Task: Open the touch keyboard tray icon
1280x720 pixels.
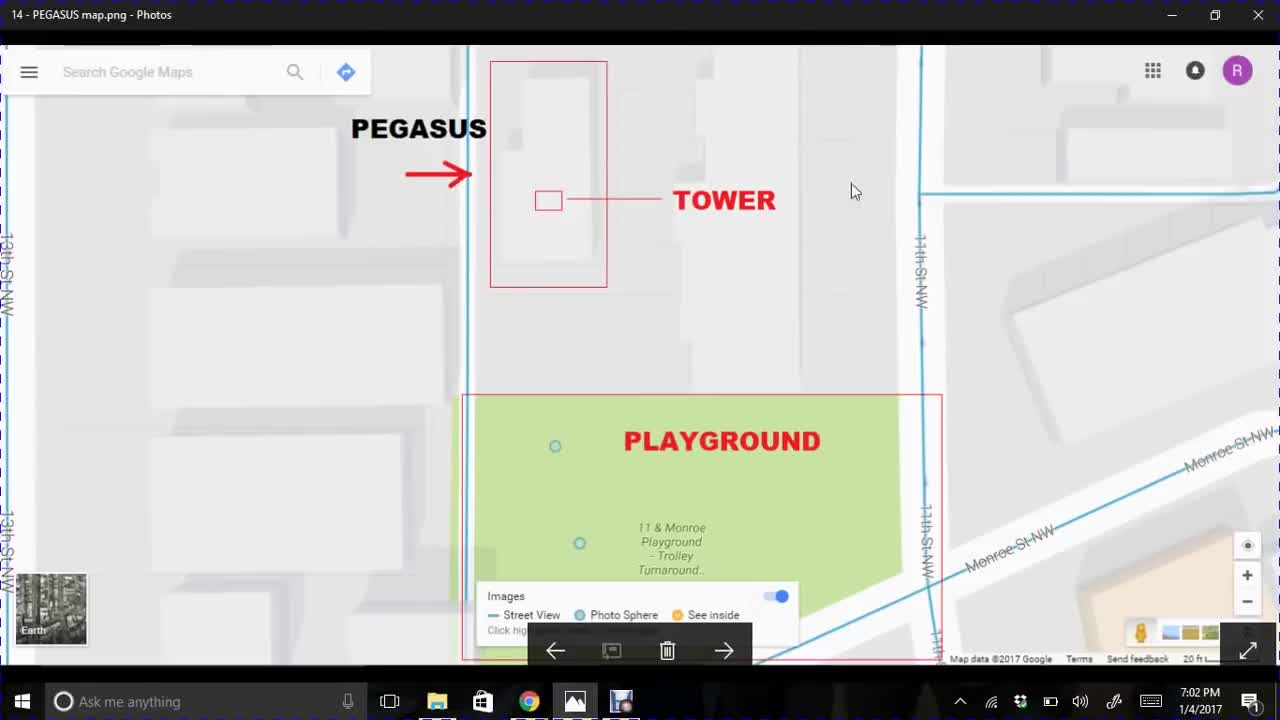Action: (x=1150, y=701)
